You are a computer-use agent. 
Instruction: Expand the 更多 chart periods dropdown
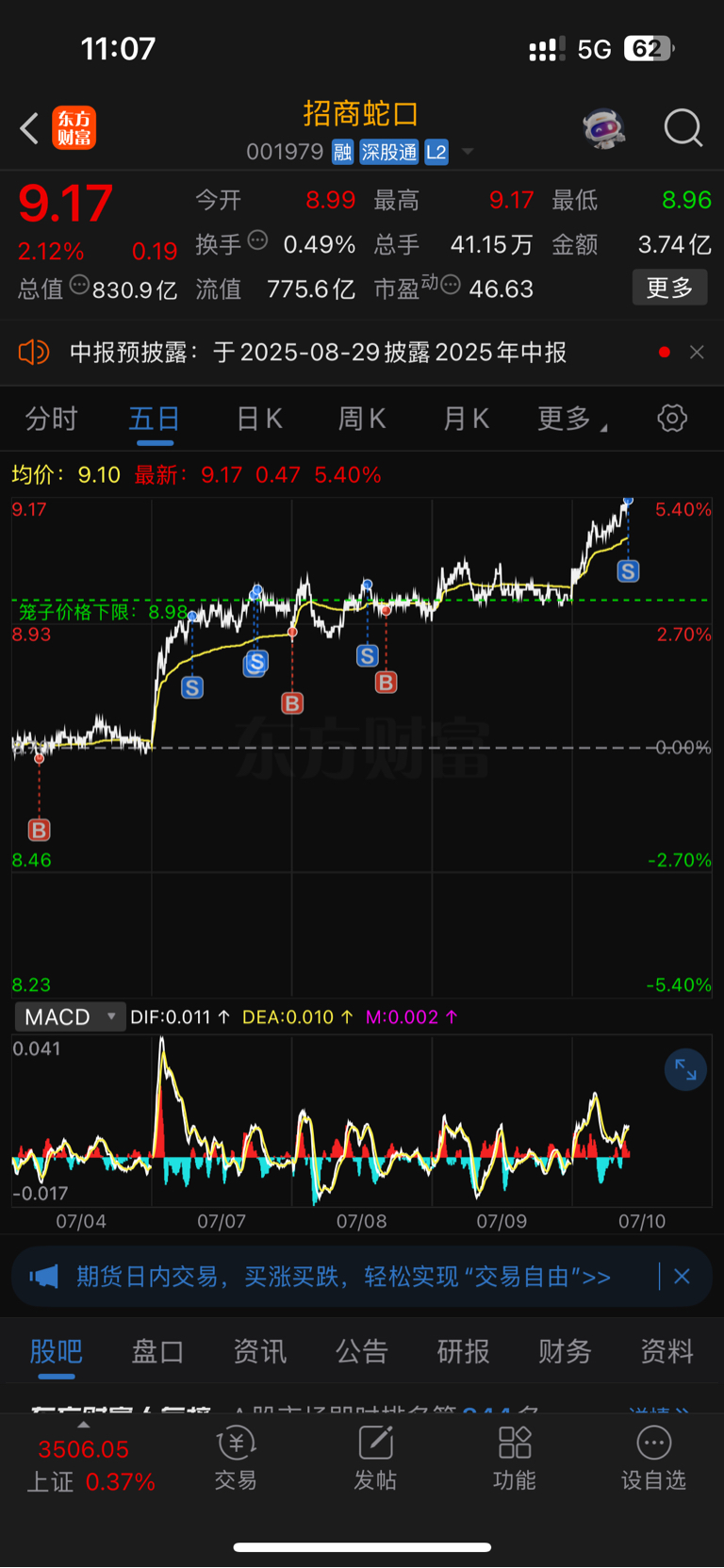click(571, 419)
